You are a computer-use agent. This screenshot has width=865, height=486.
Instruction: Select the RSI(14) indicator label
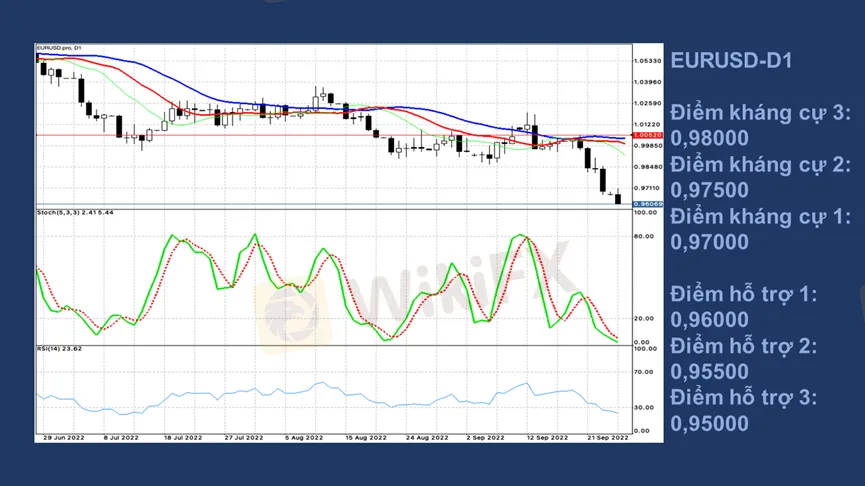point(60,349)
